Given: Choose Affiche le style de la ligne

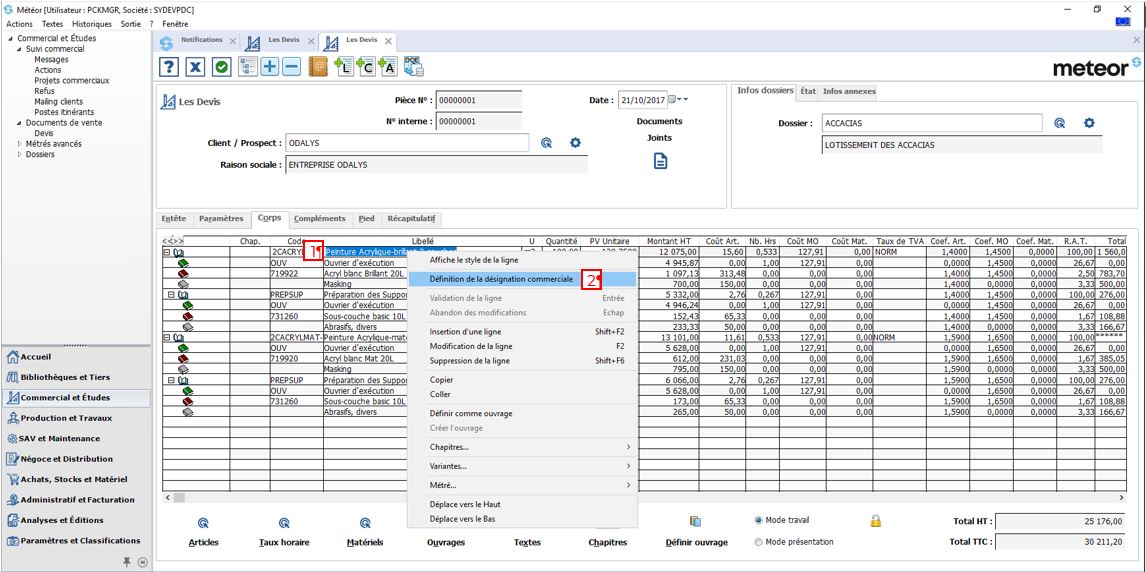Looking at the screenshot, I should (x=523, y=259).
